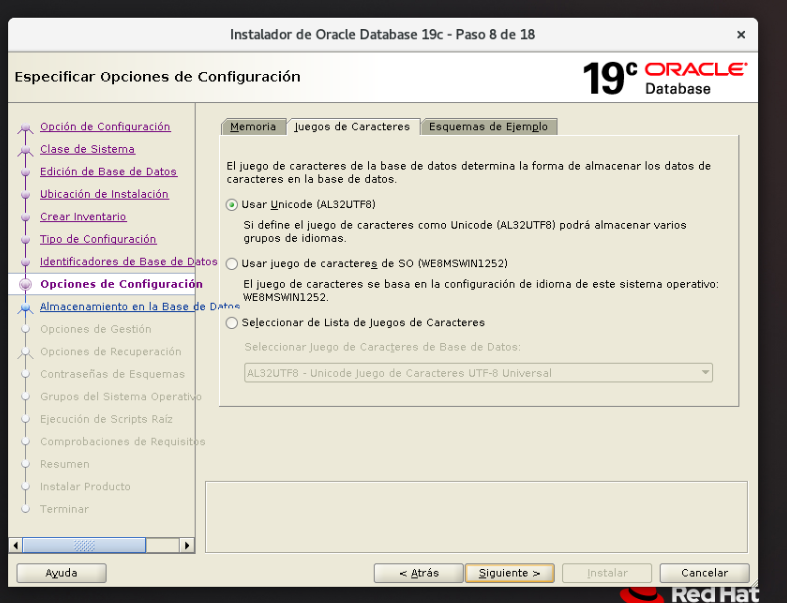Switch to the Memoria tab
787x603 pixels.
[253, 127]
